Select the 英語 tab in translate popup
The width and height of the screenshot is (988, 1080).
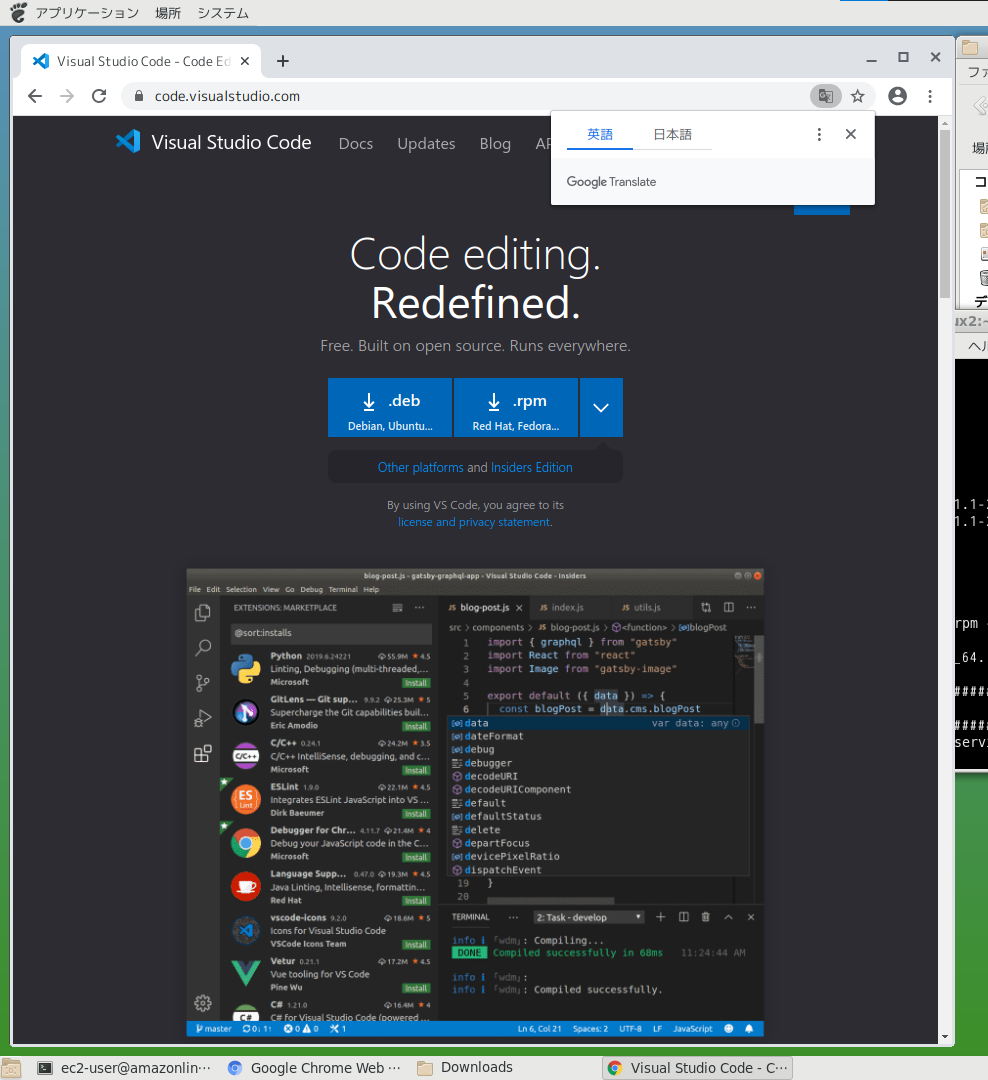(599, 134)
